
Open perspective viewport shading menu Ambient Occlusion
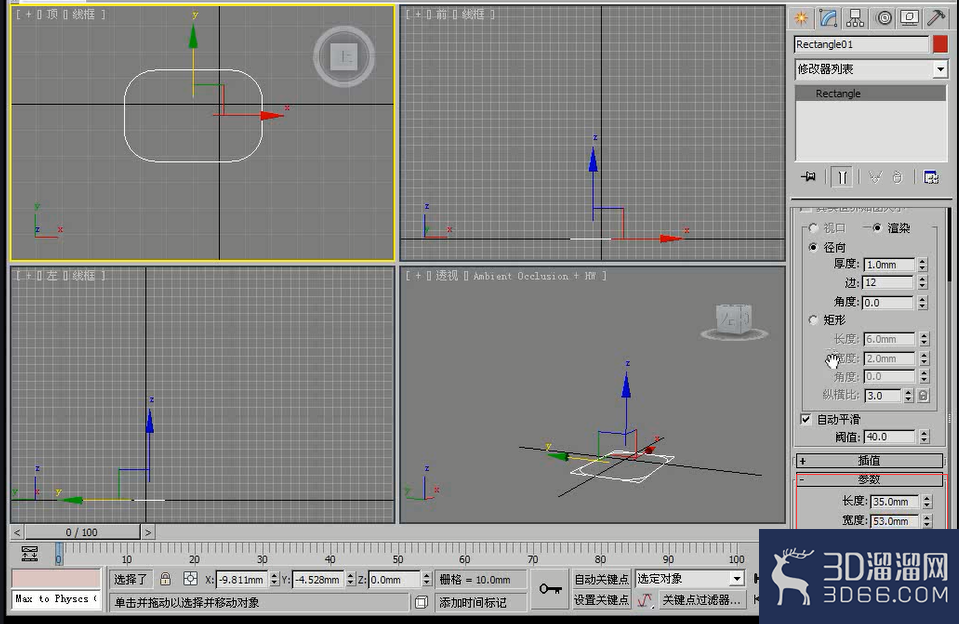point(534,276)
